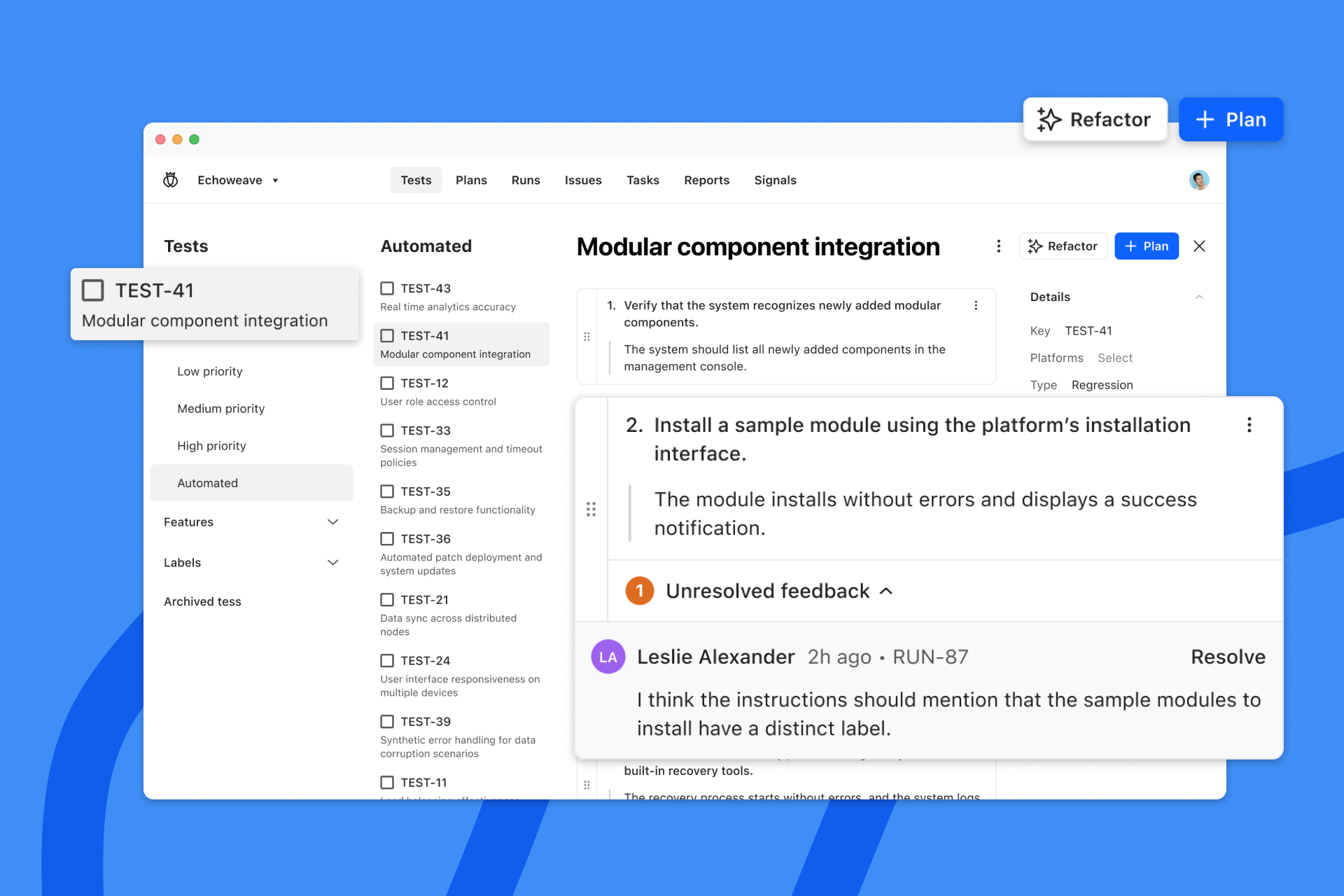The image size is (1344, 896).
Task: Open the three-dot menu on step 1
Action: 976,305
